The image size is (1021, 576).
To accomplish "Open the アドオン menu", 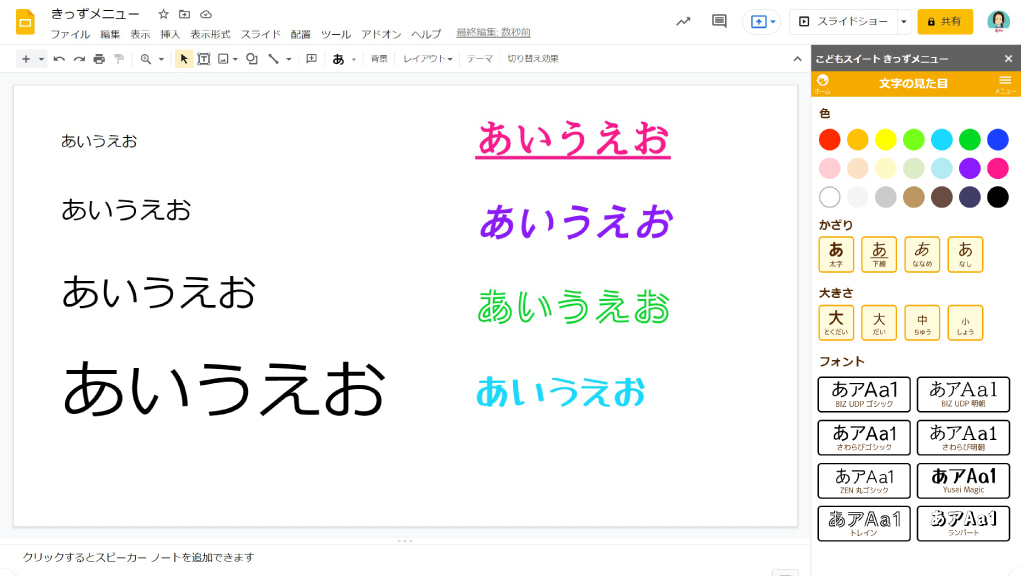I will 381,34.
